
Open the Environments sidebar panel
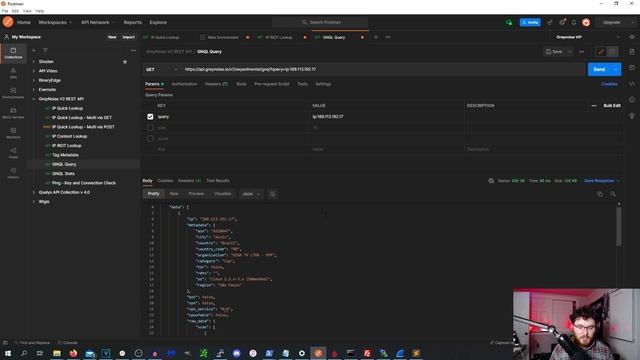13,93
